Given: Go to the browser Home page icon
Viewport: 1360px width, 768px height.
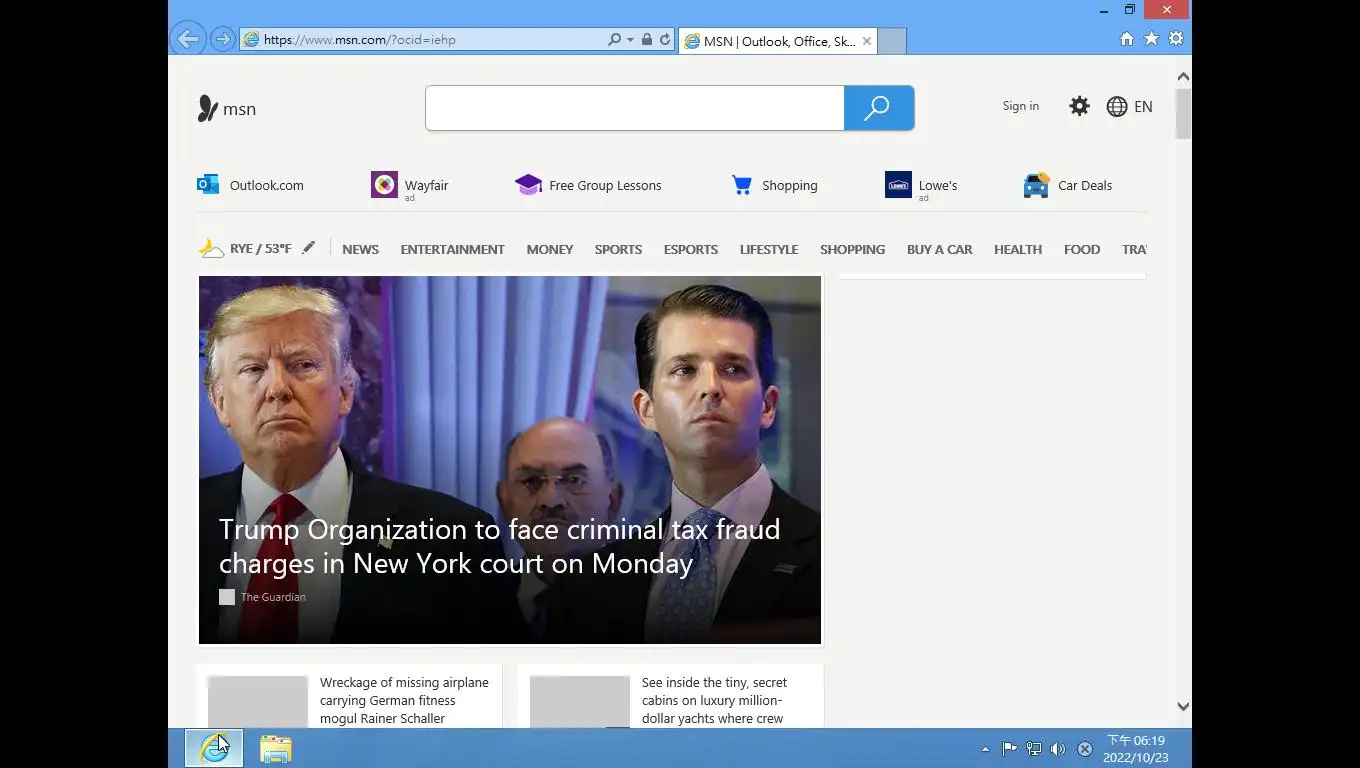Looking at the screenshot, I should (1127, 39).
